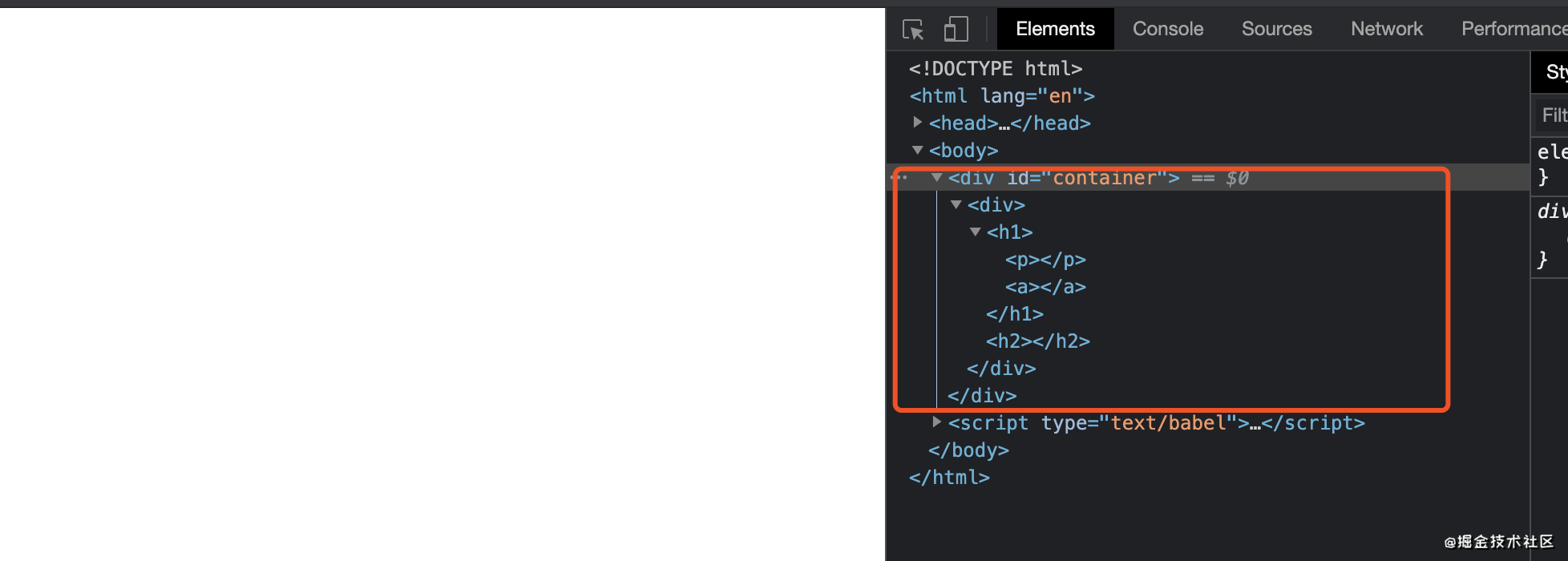Select the empty a element
The image size is (1568, 561).
coord(1045,287)
